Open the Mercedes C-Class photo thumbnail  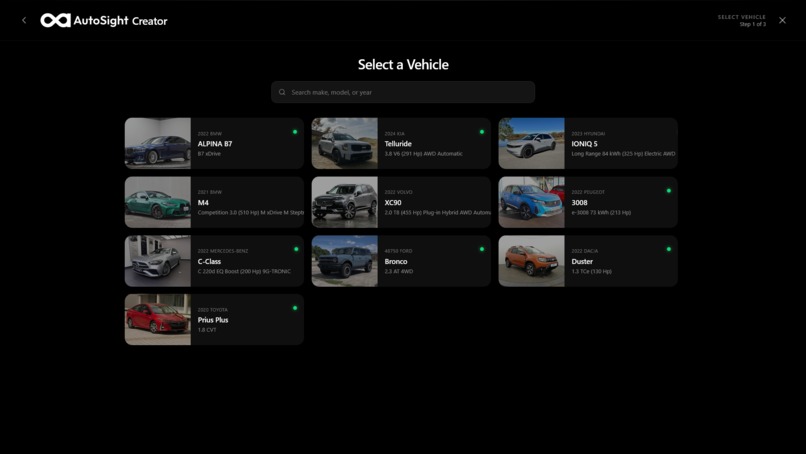click(x=158, y=261)
